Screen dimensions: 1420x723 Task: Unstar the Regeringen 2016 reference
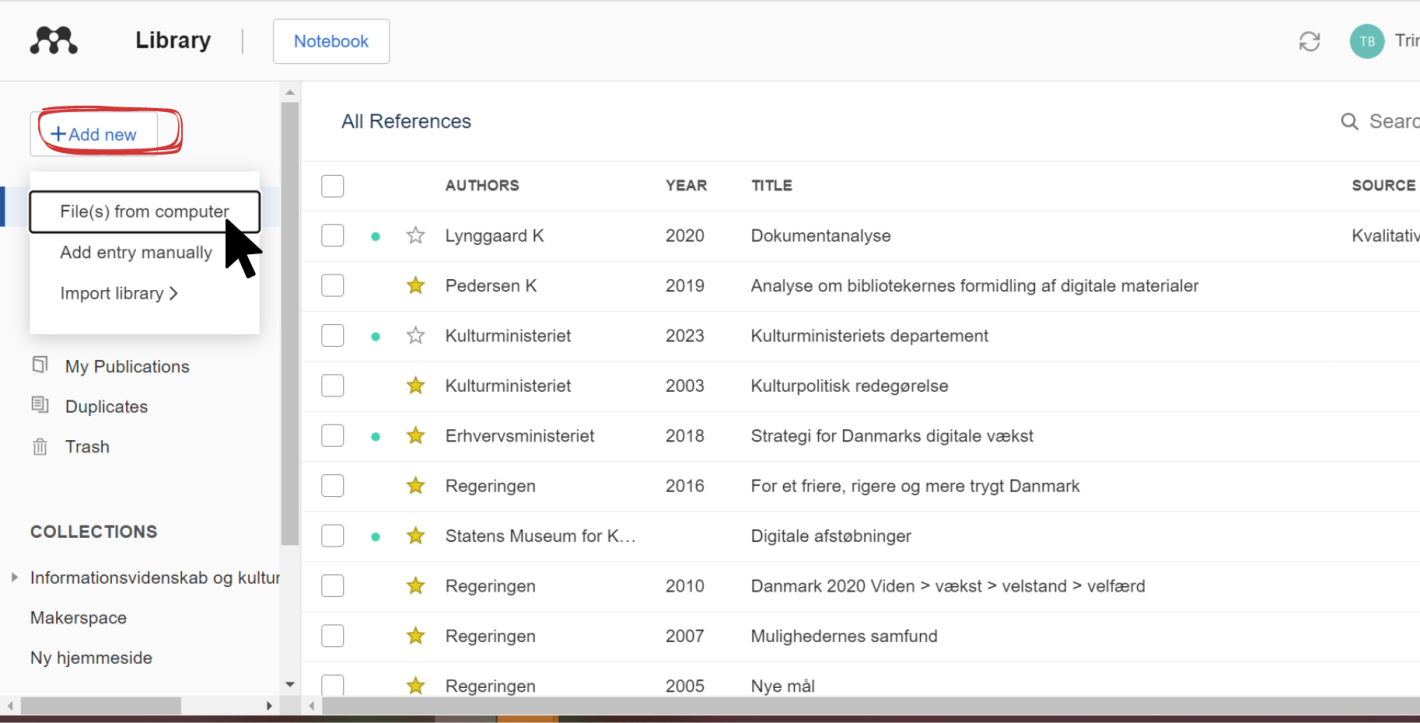pyautogui.click(x=416, y=486)
